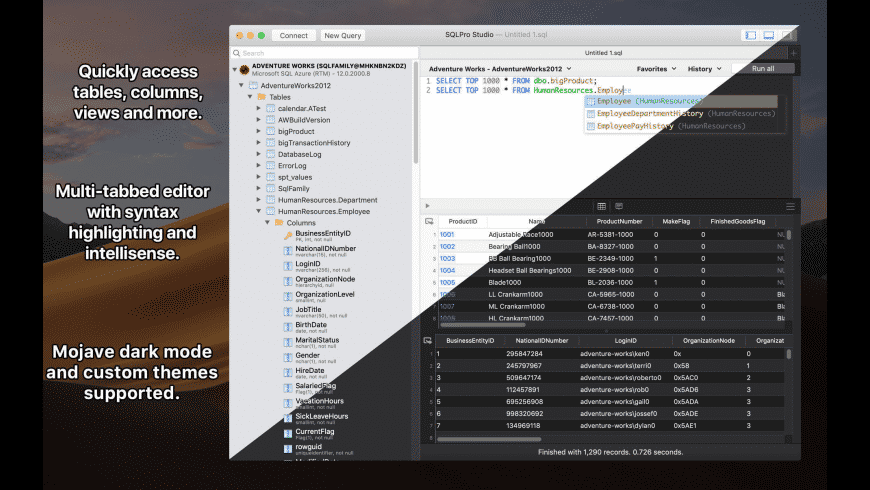
Task: Click the LoginID column icon
Action: click(x=288, y=266)
